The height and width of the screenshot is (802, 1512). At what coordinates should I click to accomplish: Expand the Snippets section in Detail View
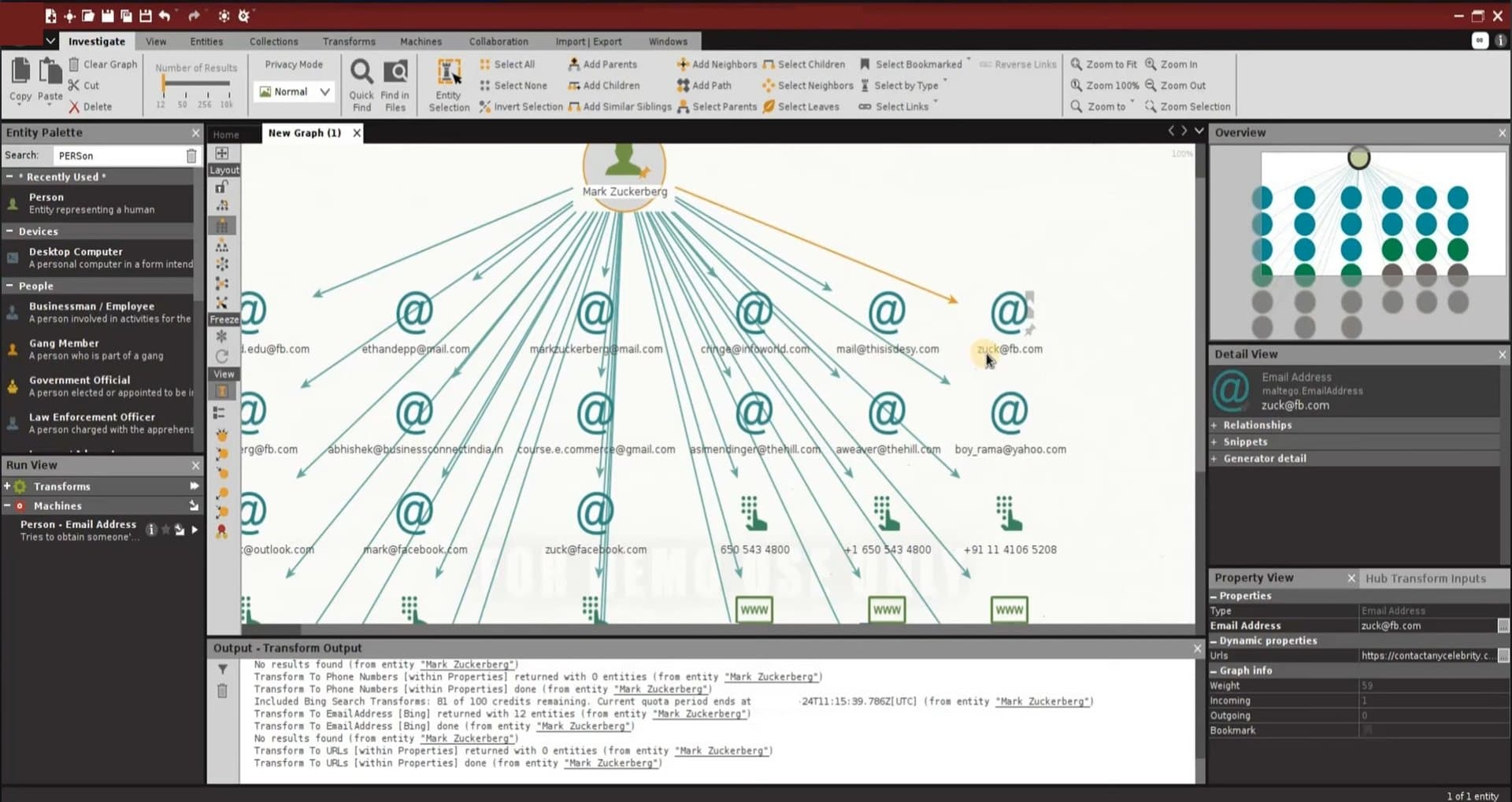tap(1214, 442)
